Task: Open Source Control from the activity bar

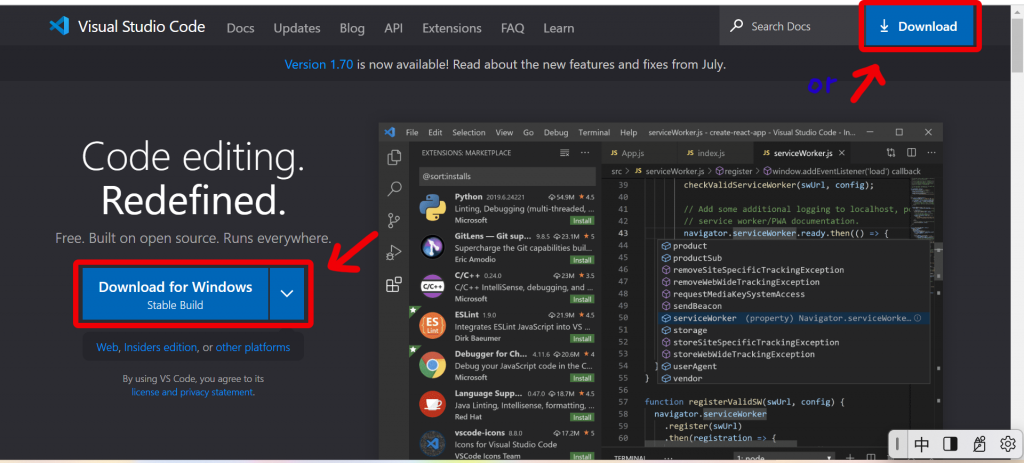Action: (x=394, y=220)
